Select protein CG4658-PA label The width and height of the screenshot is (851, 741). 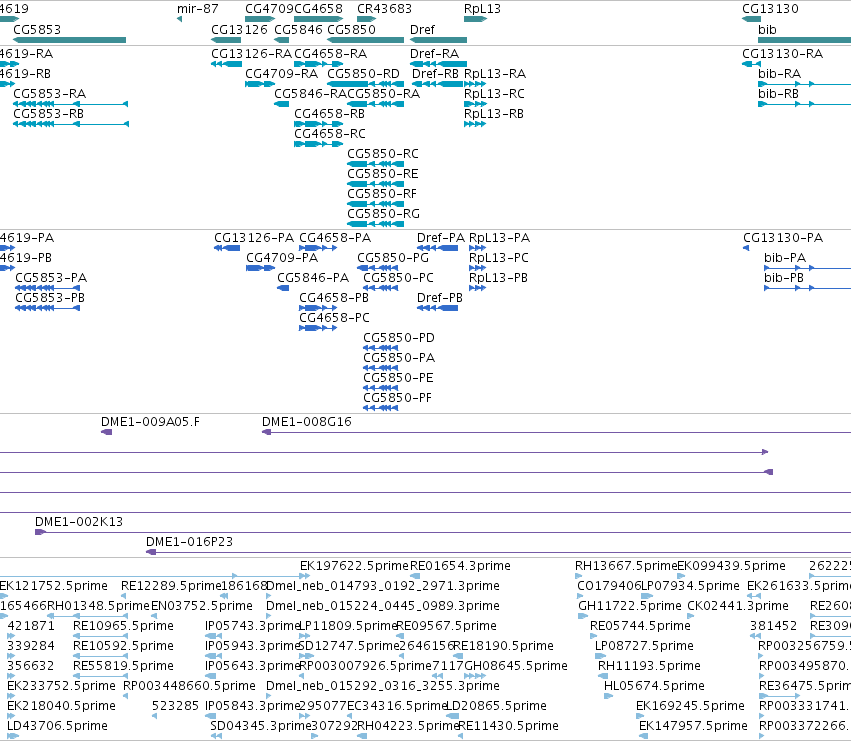335,238
